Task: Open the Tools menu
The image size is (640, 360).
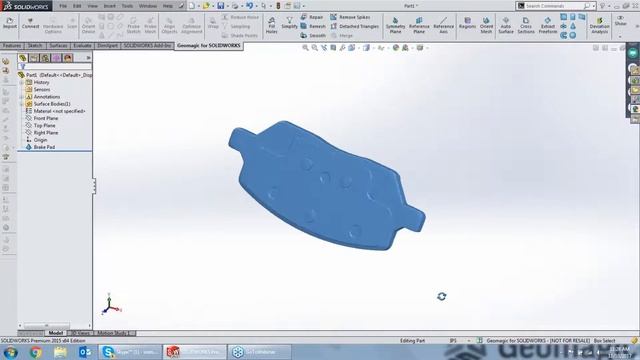Action: click(x=127, y=6)
